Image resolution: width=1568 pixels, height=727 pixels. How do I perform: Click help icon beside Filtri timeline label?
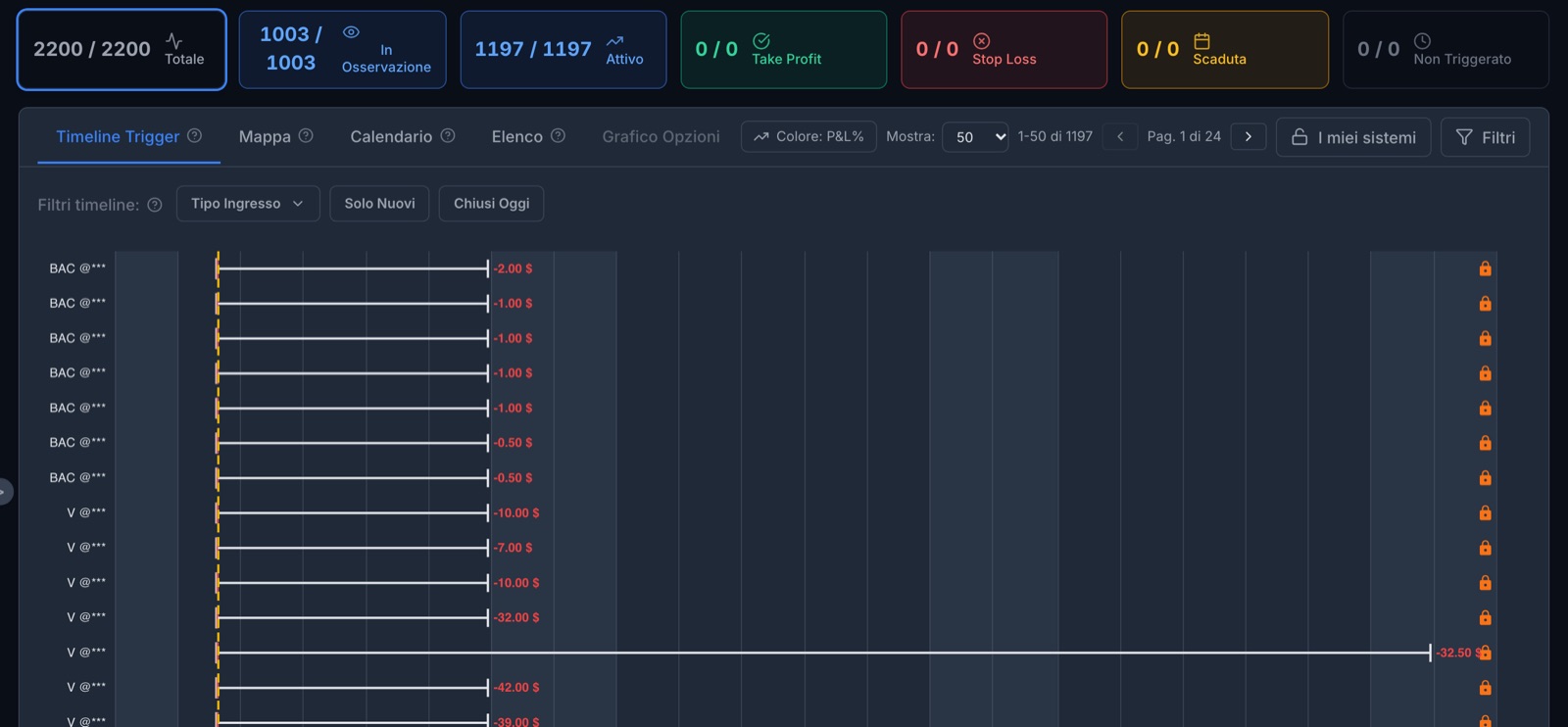tap(155, 205)
